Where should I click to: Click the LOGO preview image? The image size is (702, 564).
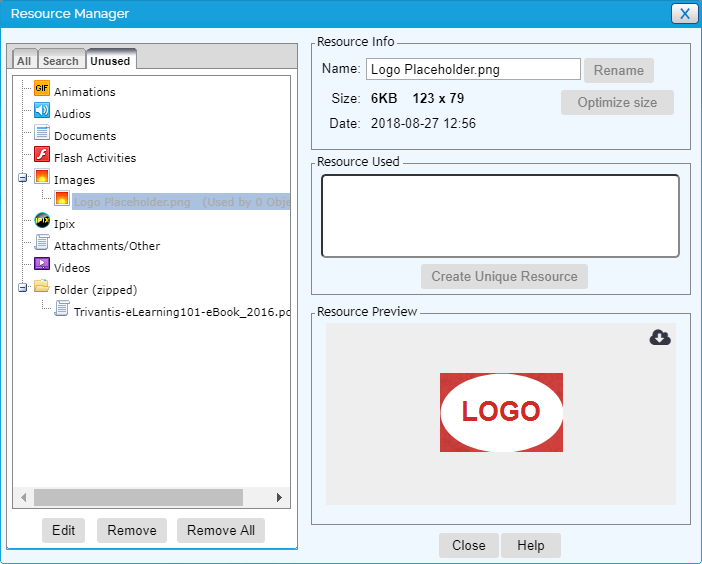(501, 412)
